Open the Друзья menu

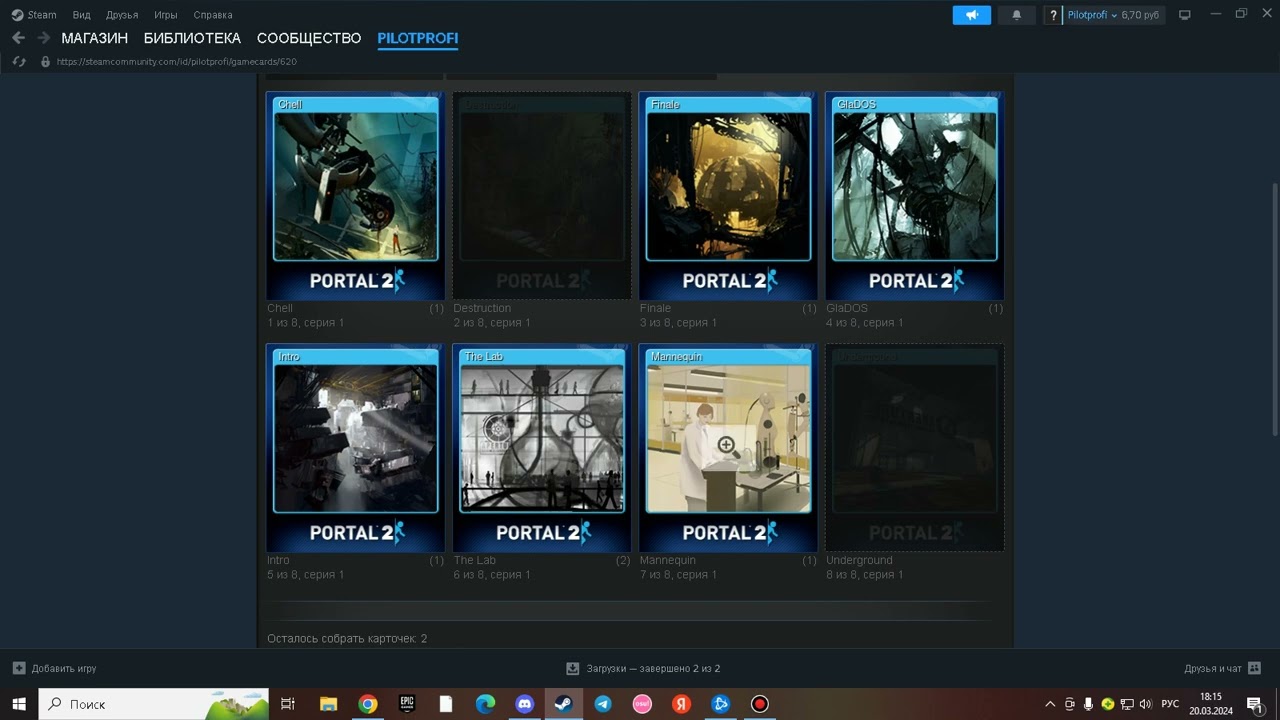pyautogui.click(x=122, y=15)
